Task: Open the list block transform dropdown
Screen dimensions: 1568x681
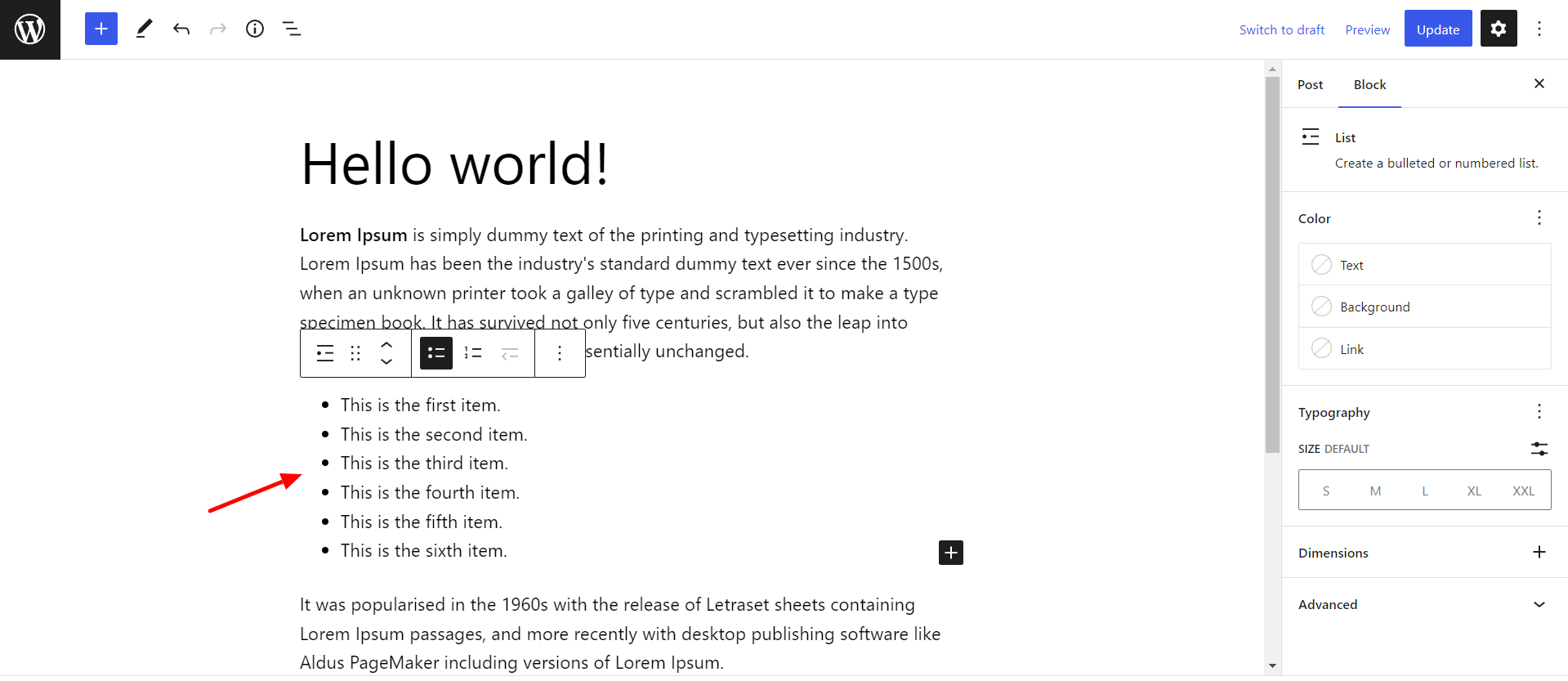Action: [x=324, y=352]
